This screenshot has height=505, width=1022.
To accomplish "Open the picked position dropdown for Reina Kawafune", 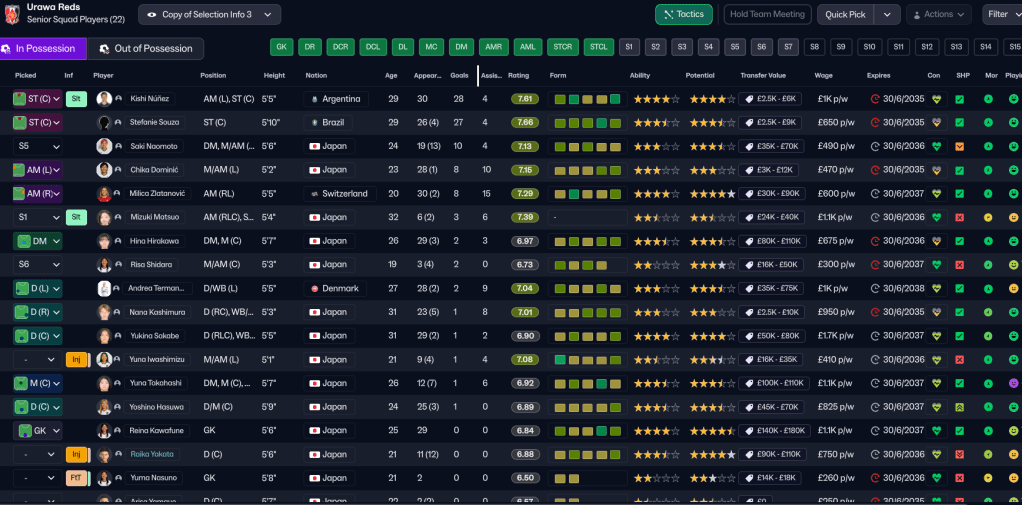I will pos(38,430).
